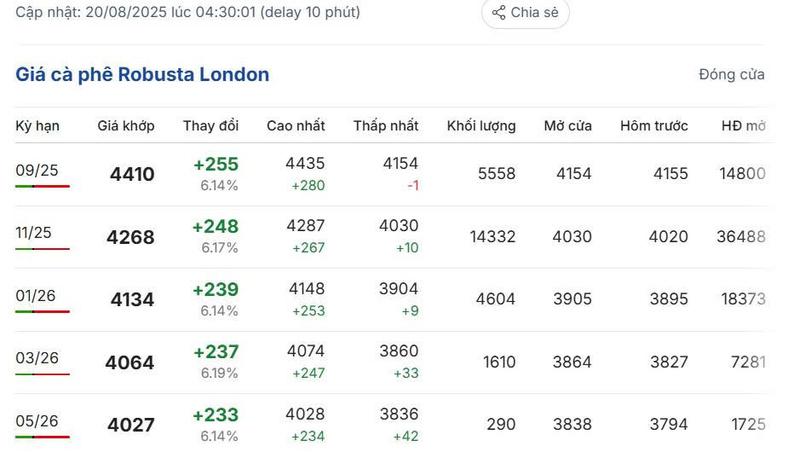This screenshot has width=800, height=452.
Task: Sort by the Kỳ hạn column header
Action: pyautogui.click(x=38, y=126)
